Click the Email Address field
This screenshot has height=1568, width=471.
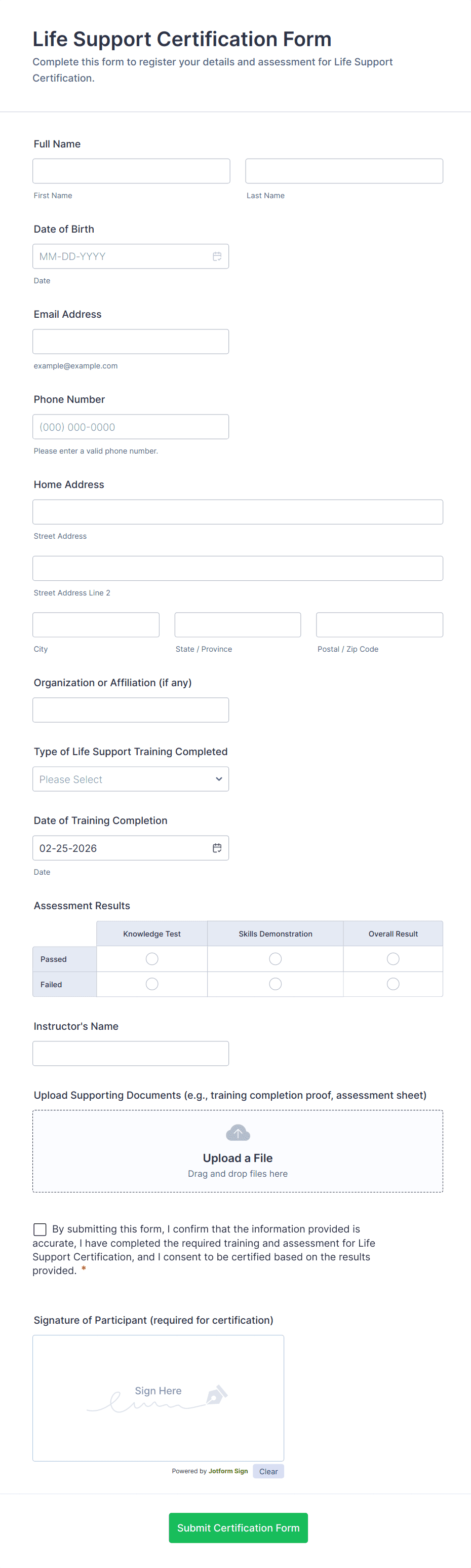click(x=131, y=342)
